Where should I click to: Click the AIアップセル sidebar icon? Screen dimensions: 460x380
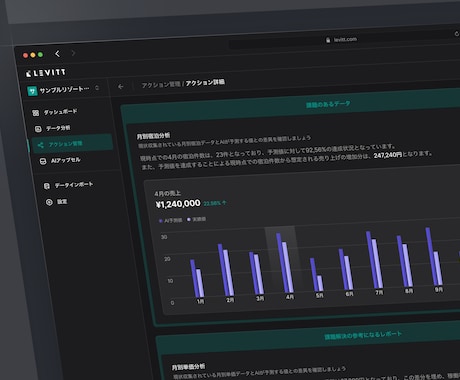[43, 161]
